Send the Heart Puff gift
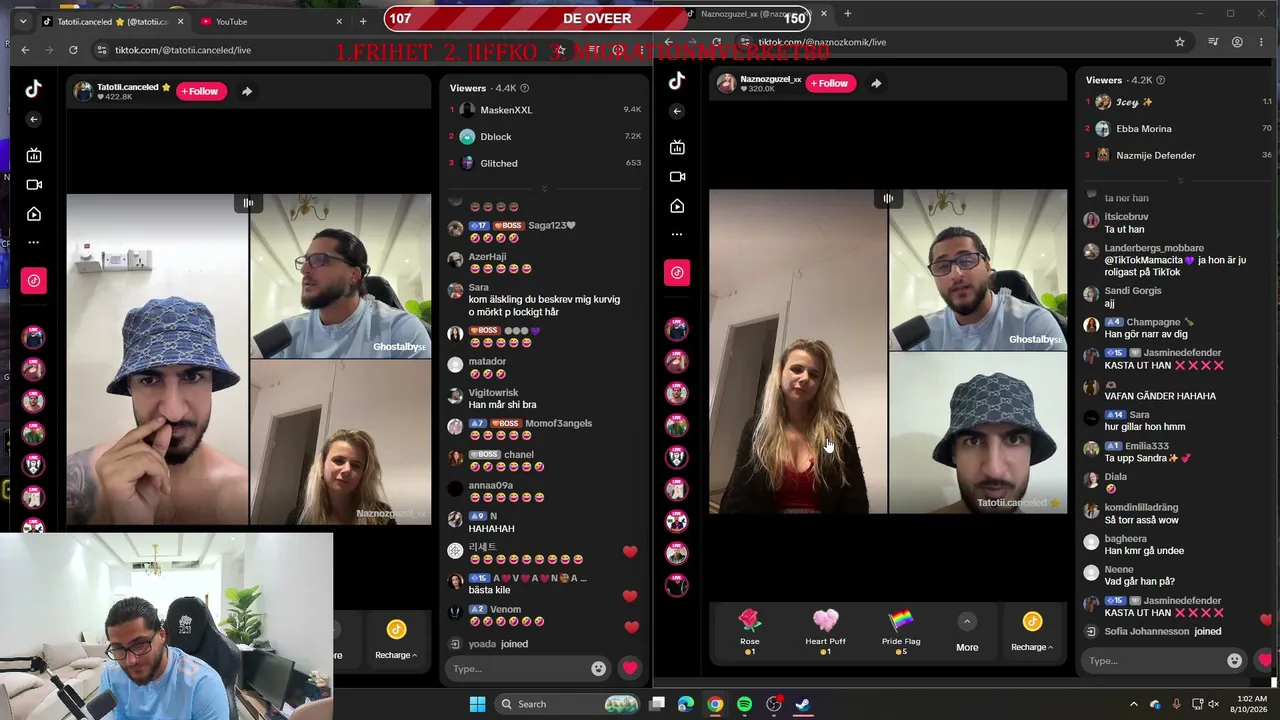The image size is (1280, 720). click(825, 631)
